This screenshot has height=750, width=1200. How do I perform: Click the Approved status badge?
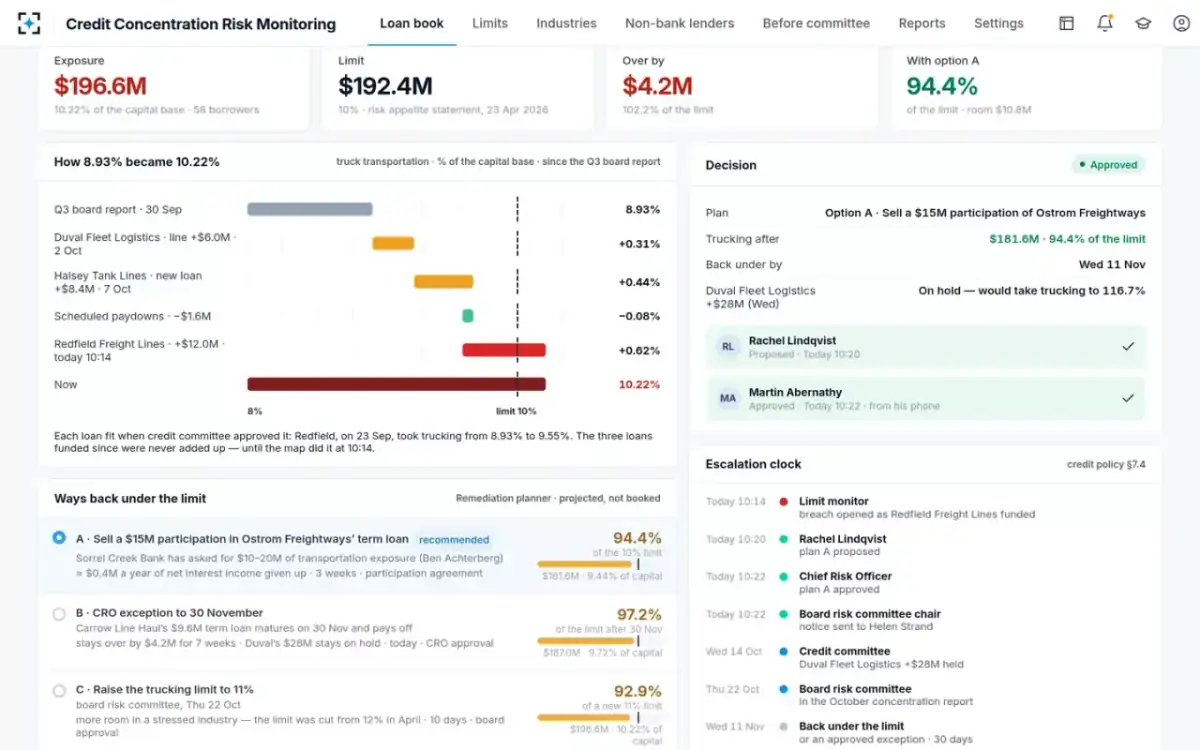1108,165
